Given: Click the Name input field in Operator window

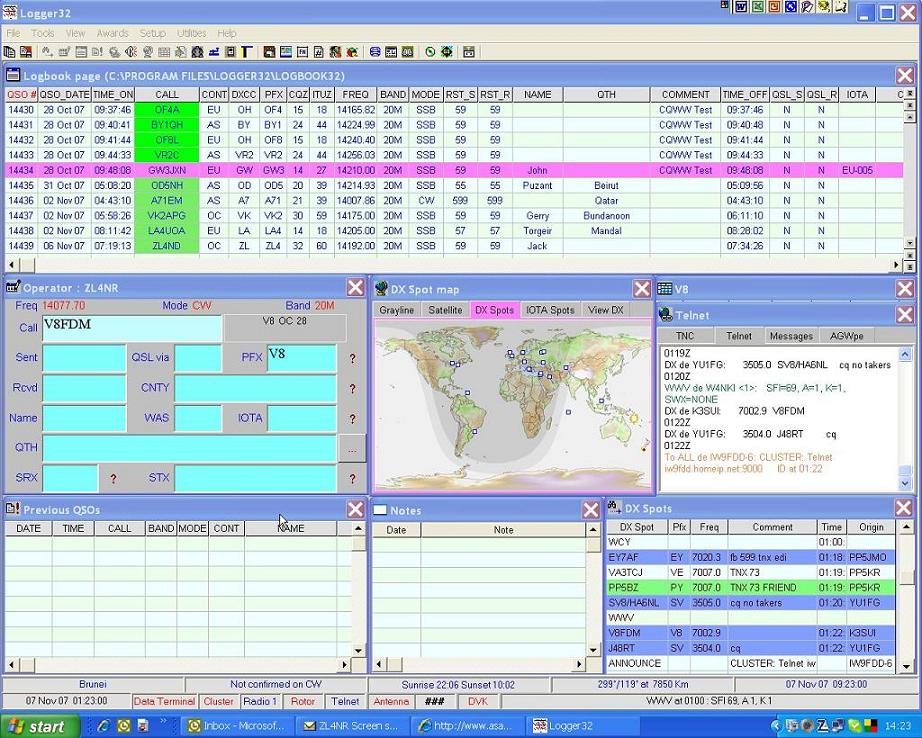Looking at the screenshot, I should pyautogui.click(x=84, y=419).
